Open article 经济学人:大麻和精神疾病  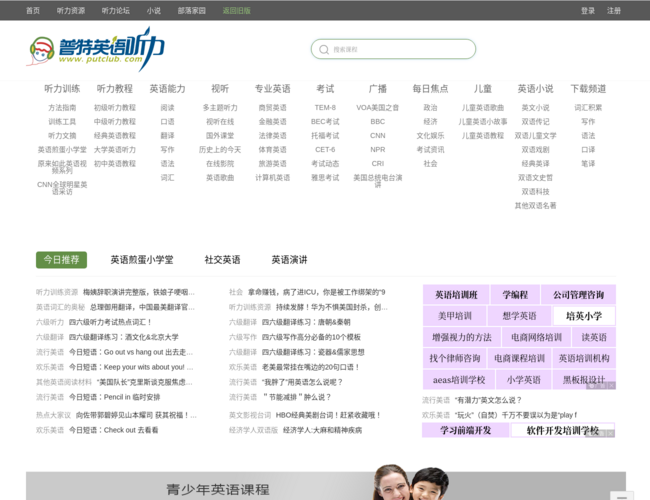tap(323, 430)
